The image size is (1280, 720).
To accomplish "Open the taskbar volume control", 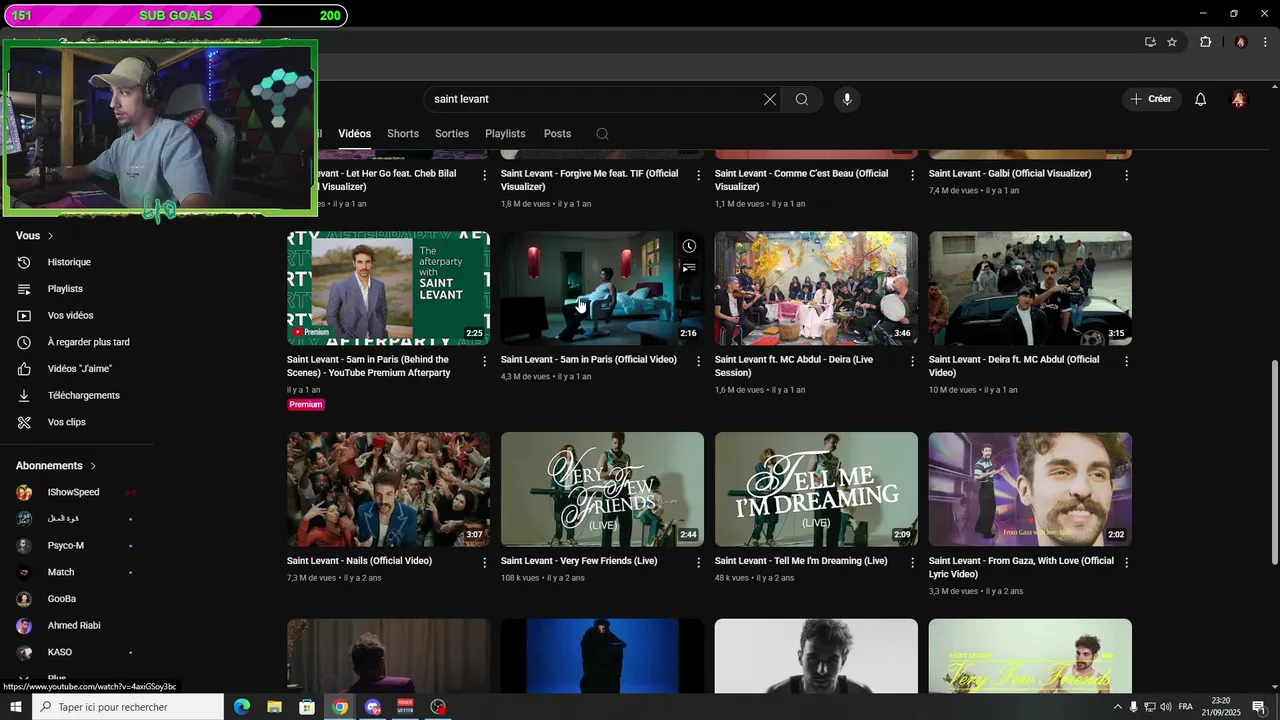I will [1166, 707].
